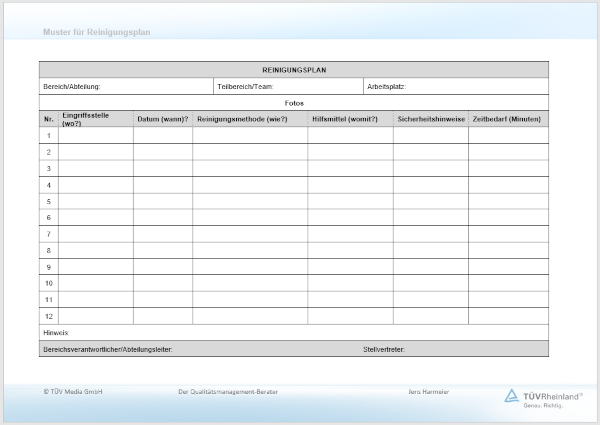Image resolution: width=600 pixels, height=425 pixels.
Task: Select the Datum cell in row 5
Action: (x=162, y=201)
